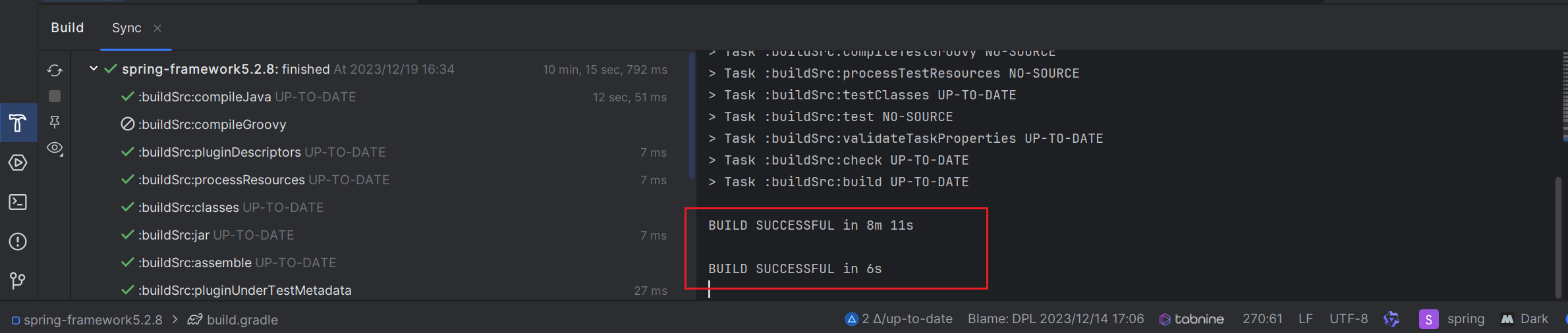Close the Sync tab

157,28
